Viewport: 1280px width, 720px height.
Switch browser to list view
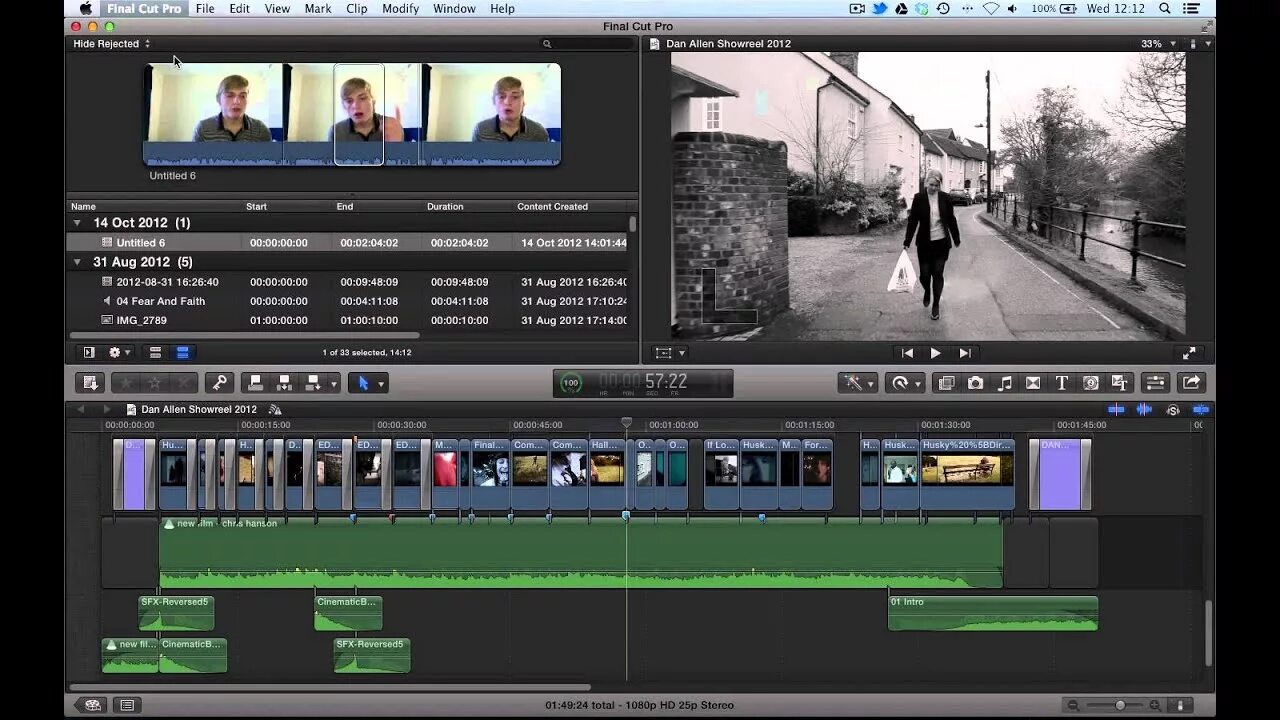click(182, 352)
